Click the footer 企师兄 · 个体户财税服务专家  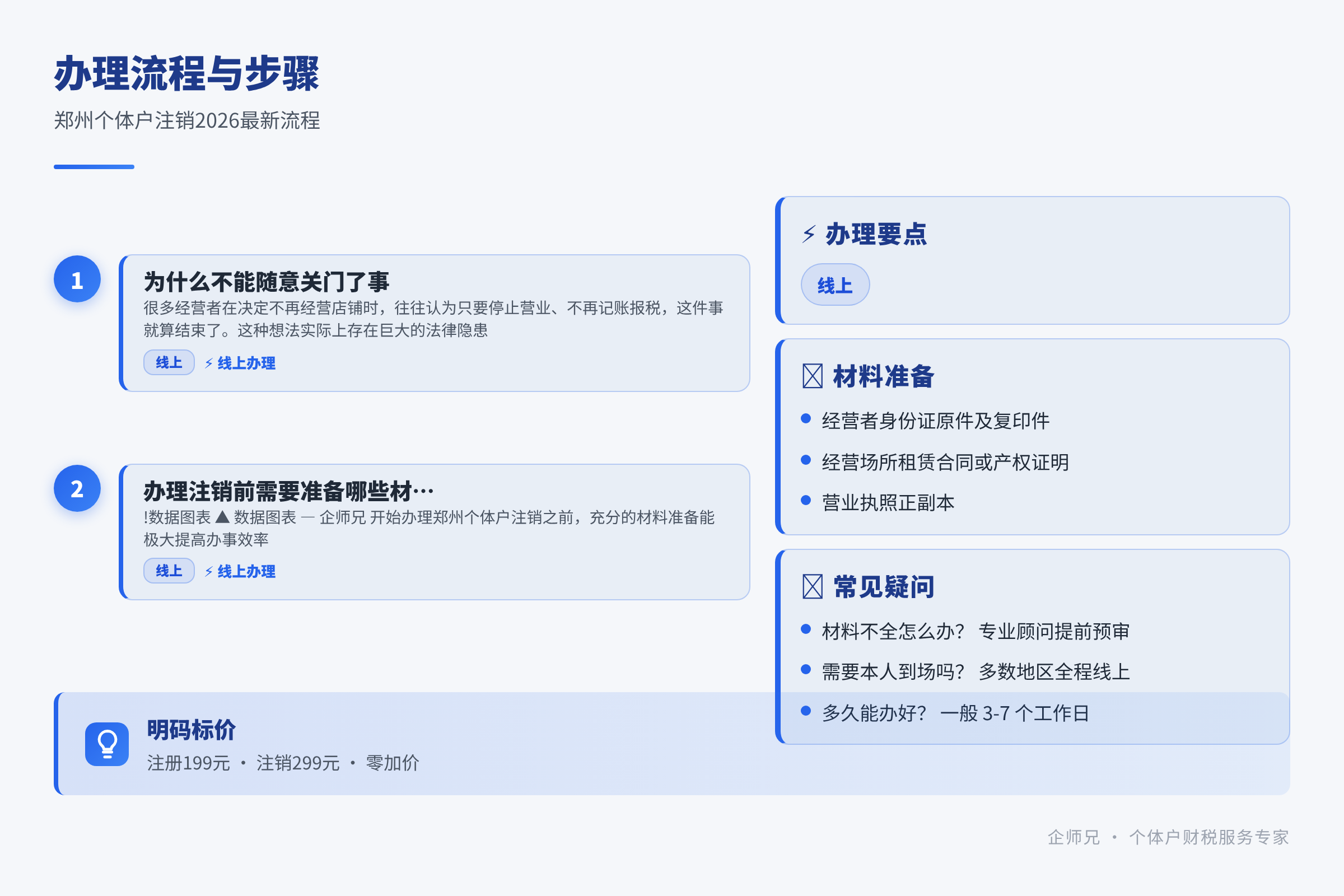click(x=1168, y=837)
